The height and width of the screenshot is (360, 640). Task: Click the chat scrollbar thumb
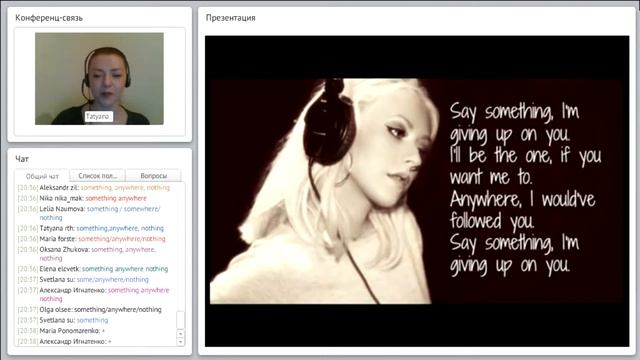click(180, 320)
